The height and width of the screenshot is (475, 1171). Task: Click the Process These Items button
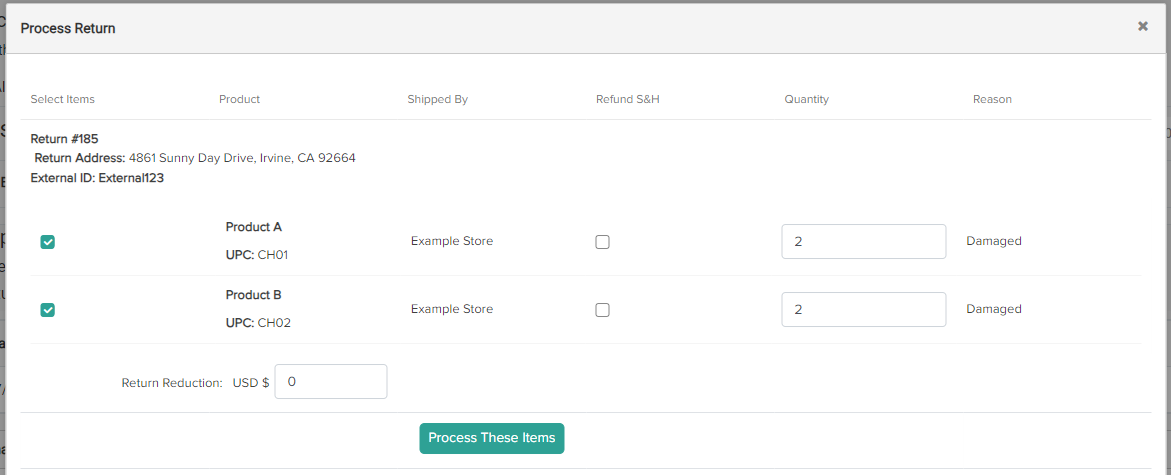coord(491,438)
